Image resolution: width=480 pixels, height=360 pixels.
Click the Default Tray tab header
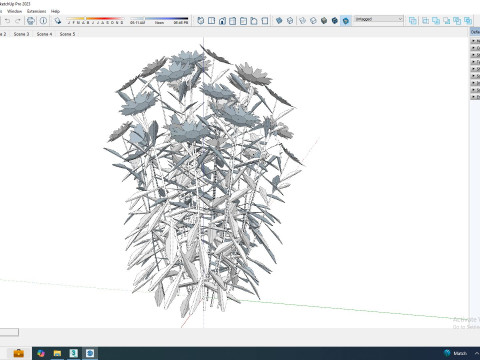(x=475, y=32)
